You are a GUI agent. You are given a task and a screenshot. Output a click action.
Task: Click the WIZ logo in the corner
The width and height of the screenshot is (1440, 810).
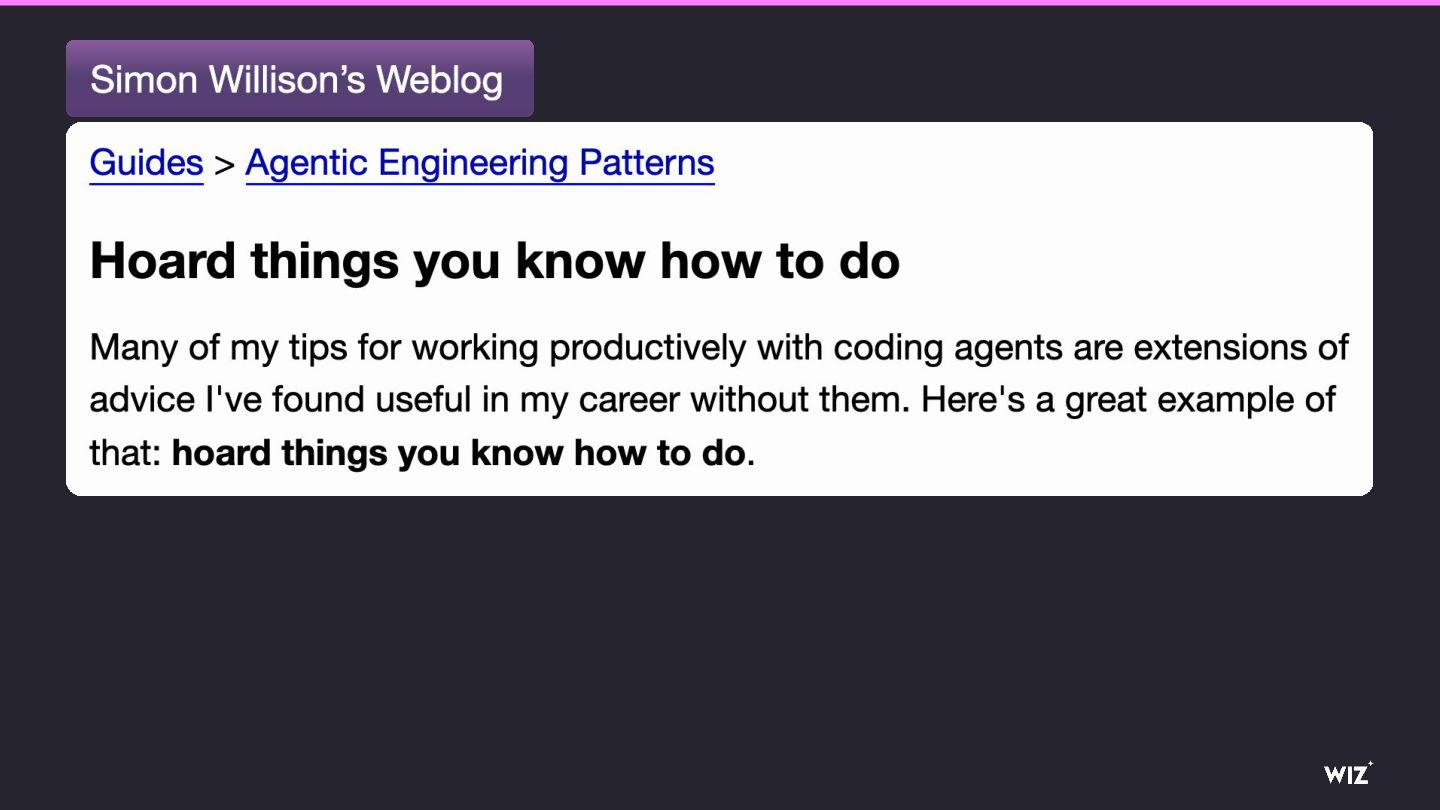pyautogui.click(x=1345, y=775)
